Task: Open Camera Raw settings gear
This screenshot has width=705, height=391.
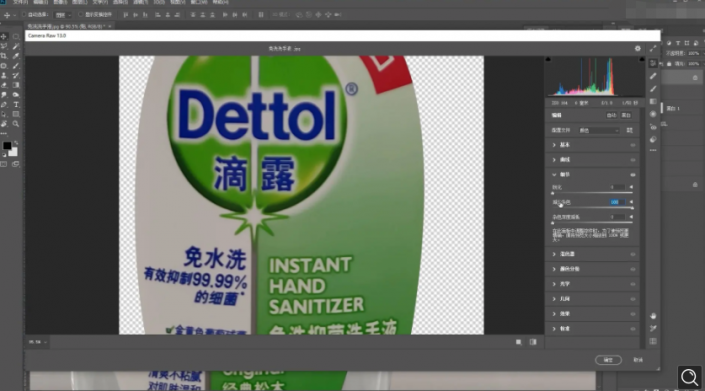Action: click(638, 49)
